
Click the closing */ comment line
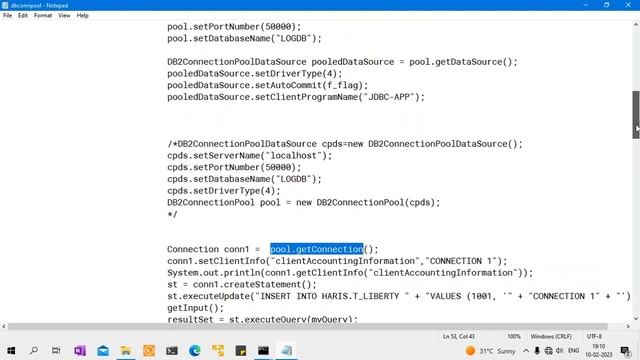[172, 214]
